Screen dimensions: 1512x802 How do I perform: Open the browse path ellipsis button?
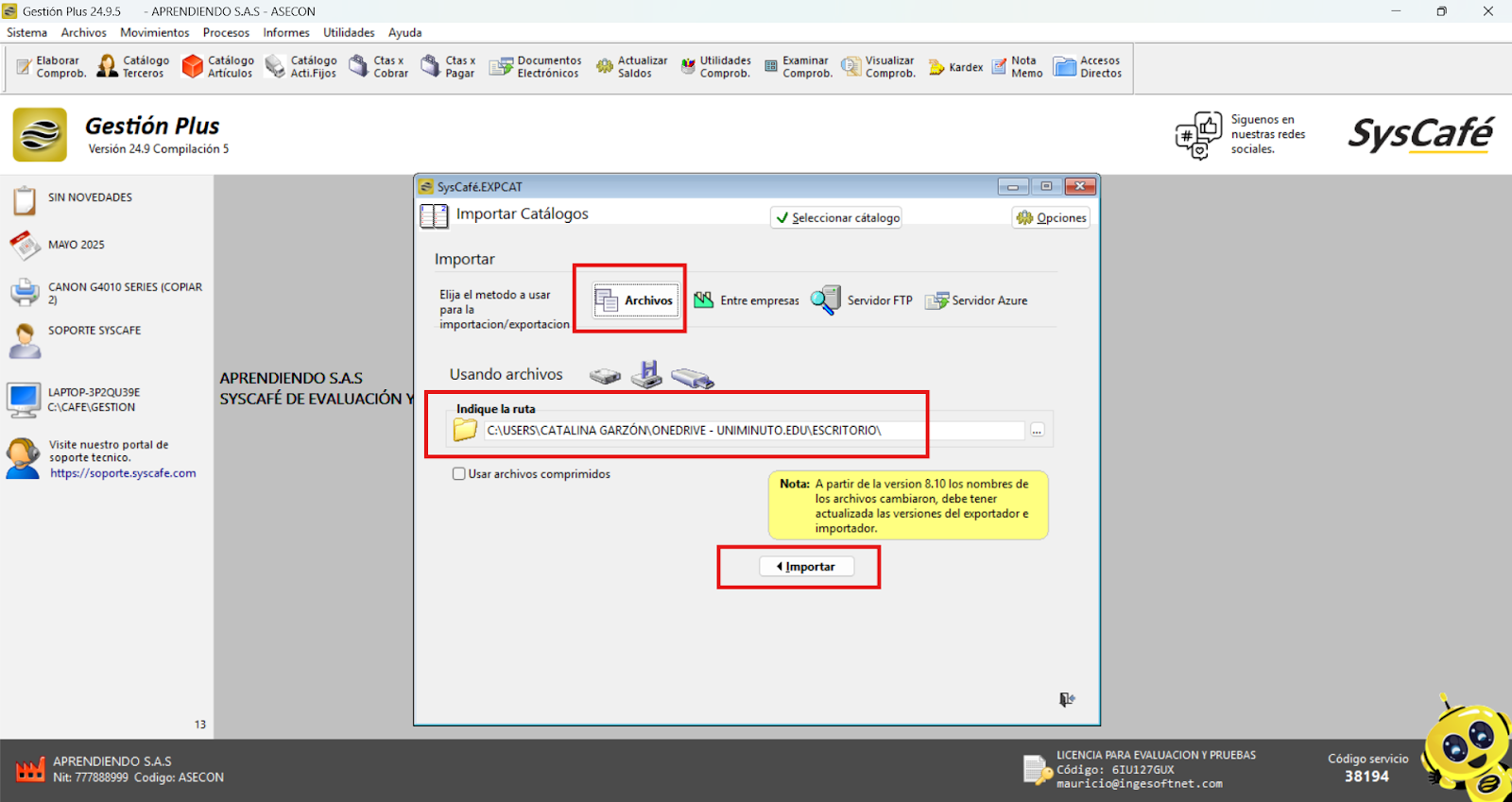point(1037,431)
